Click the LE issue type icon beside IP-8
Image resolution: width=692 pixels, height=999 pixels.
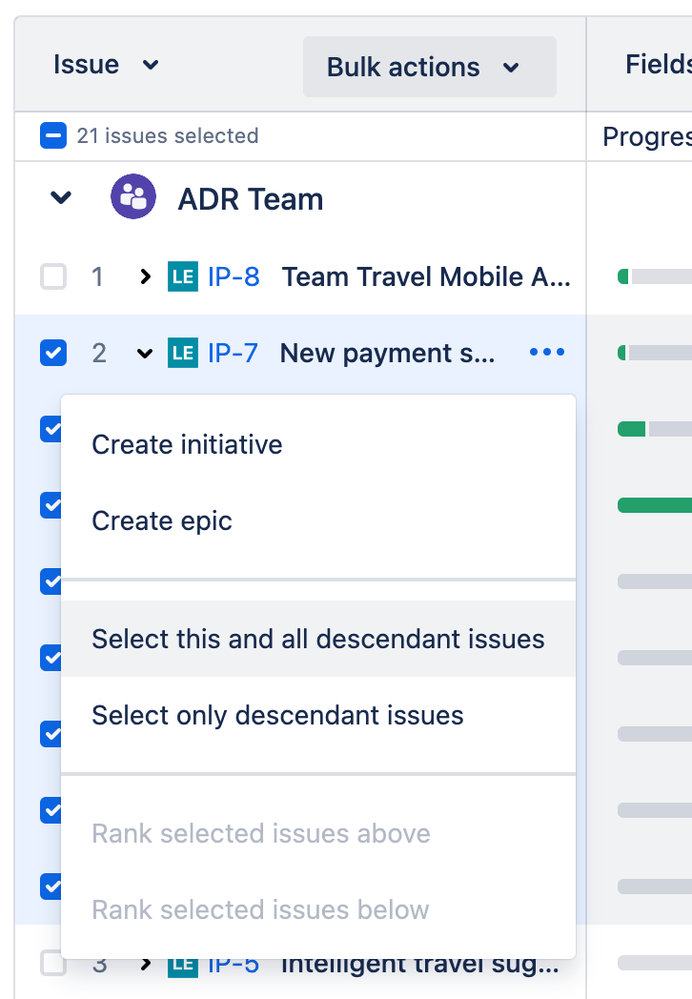pyautogui.click(x=183, y=277)
